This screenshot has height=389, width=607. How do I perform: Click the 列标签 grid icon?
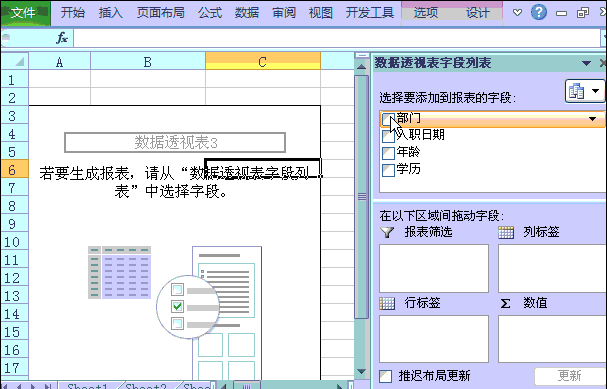coord(506,232)
